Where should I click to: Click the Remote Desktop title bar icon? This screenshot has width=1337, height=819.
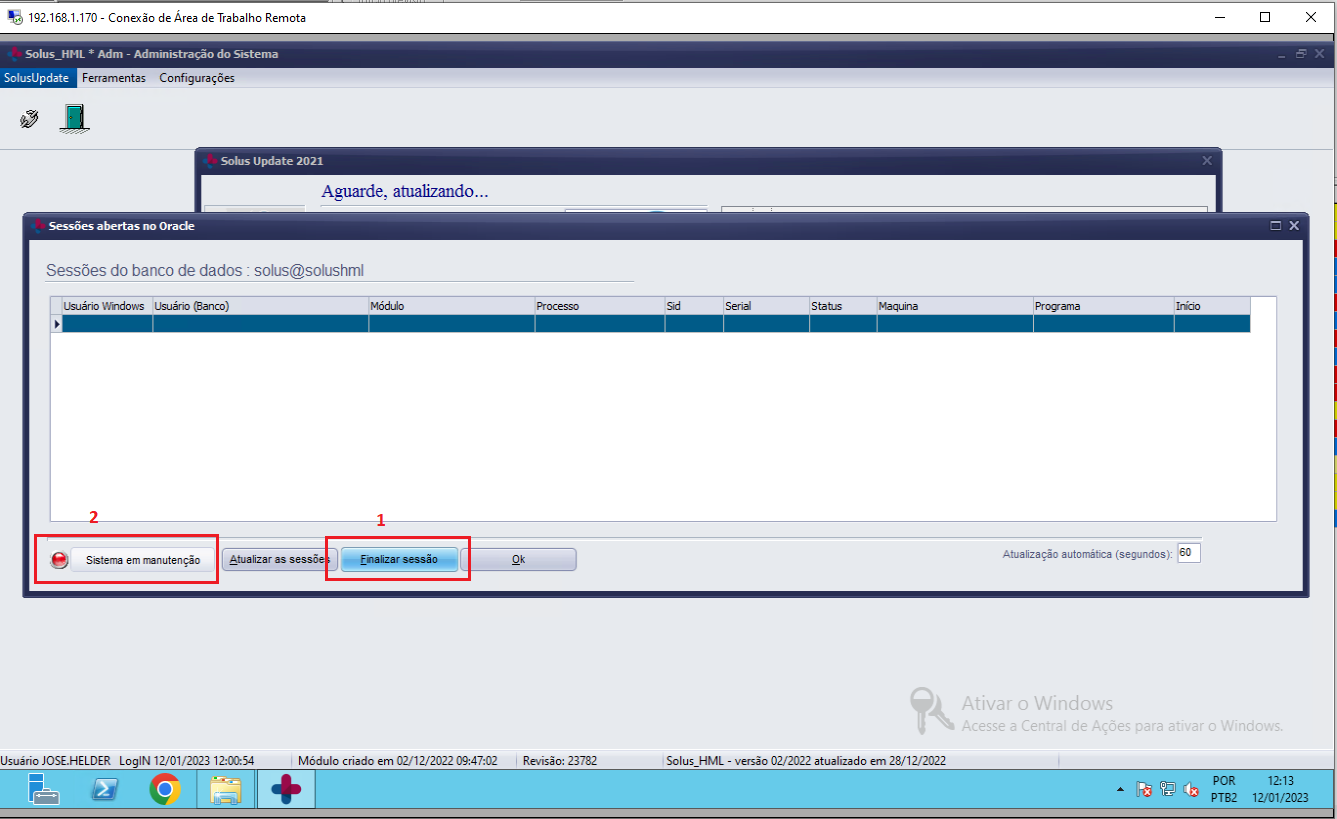point(15,17)
